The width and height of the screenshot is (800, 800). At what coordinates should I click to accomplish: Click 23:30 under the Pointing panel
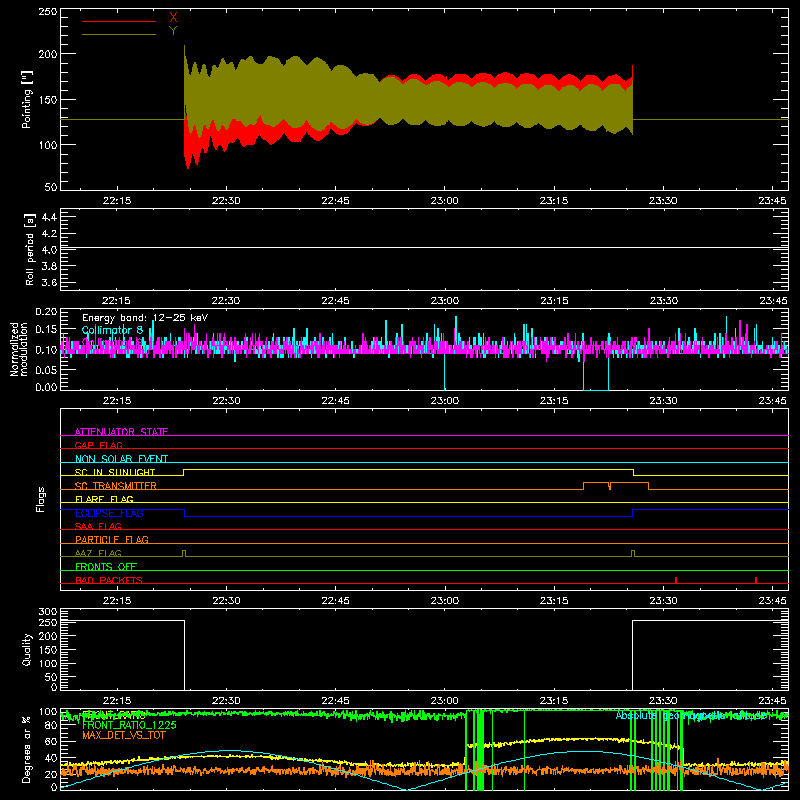[663, 201]
